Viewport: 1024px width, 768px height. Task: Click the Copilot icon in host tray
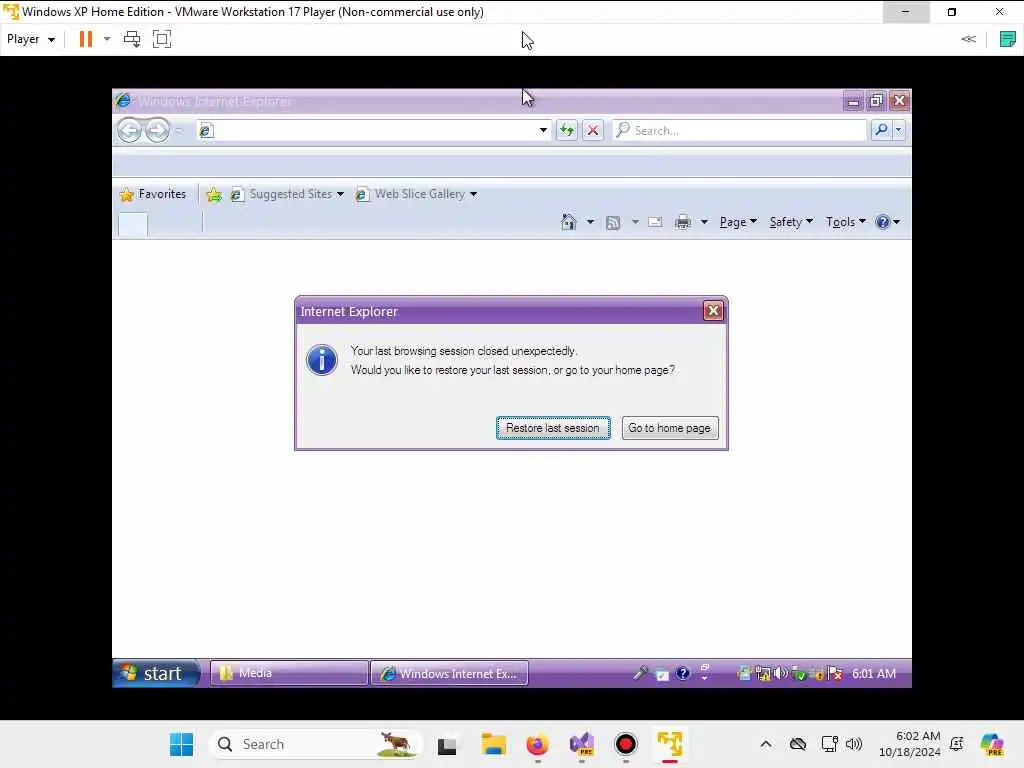(991, 744)
